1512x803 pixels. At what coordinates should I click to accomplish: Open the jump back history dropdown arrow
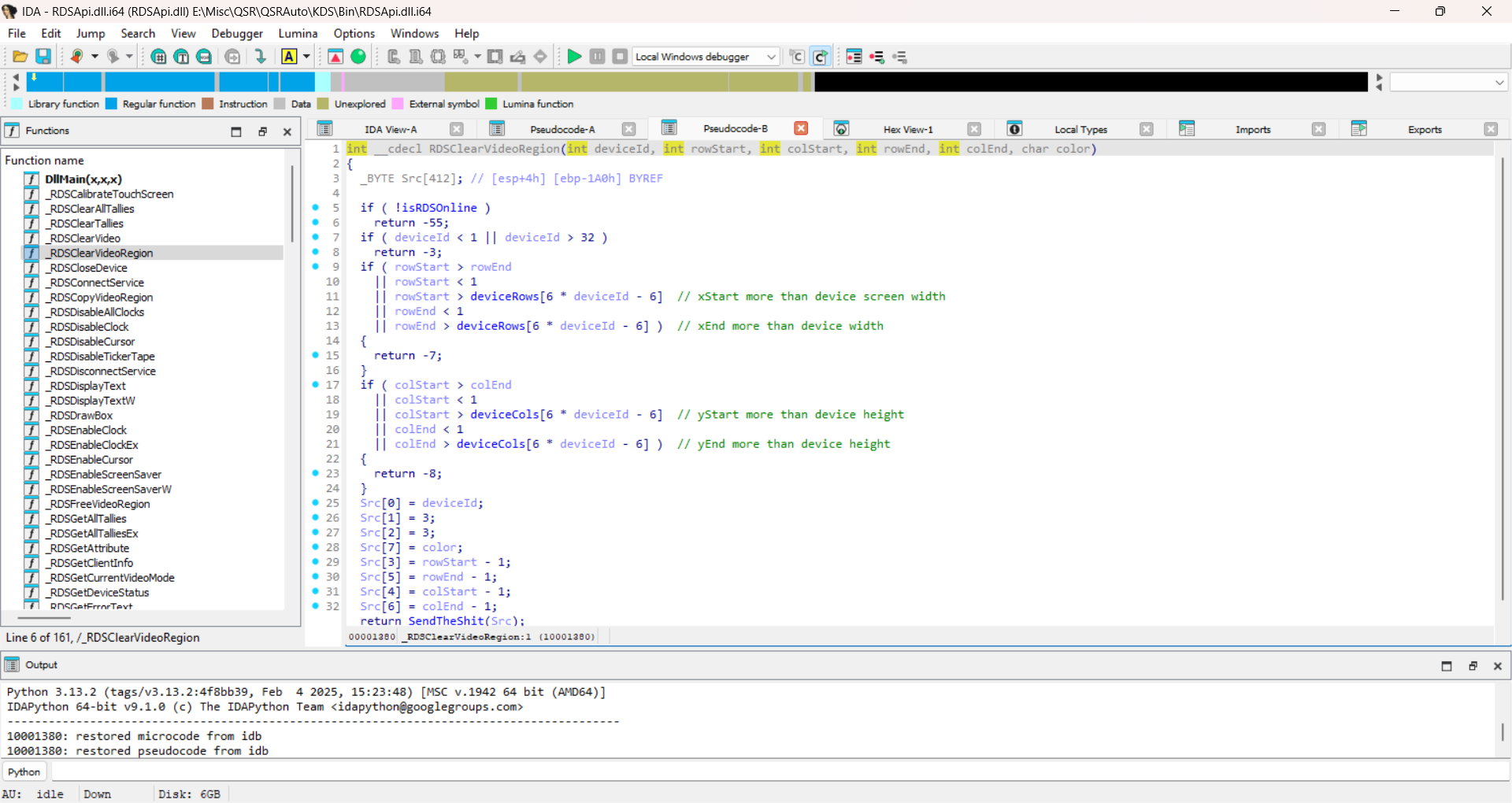pos(94,57)
